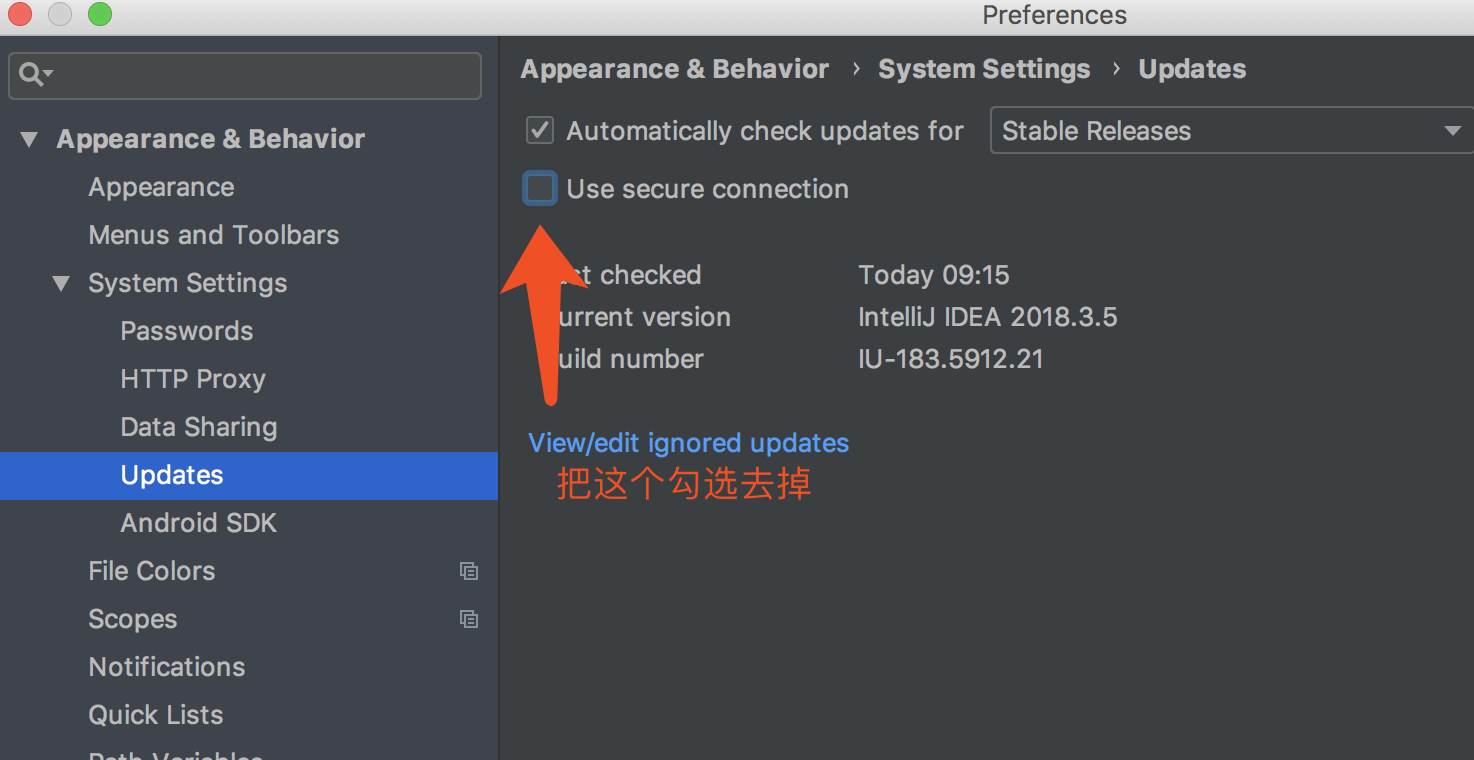Screen dimensions: 1474x760
Task: Select the Appearance settings page
Action: click(x=161, y=187)
